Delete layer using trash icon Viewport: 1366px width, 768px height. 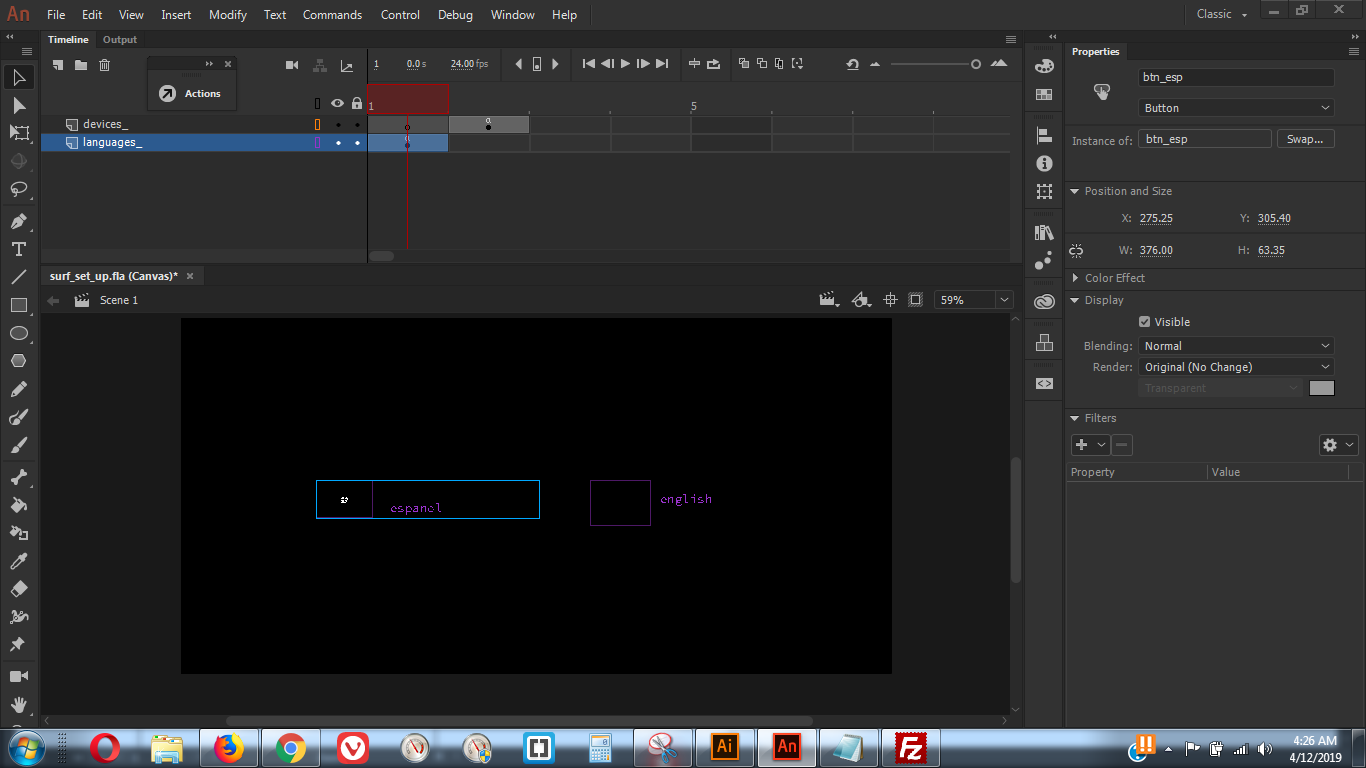click(x=104, y=65)
